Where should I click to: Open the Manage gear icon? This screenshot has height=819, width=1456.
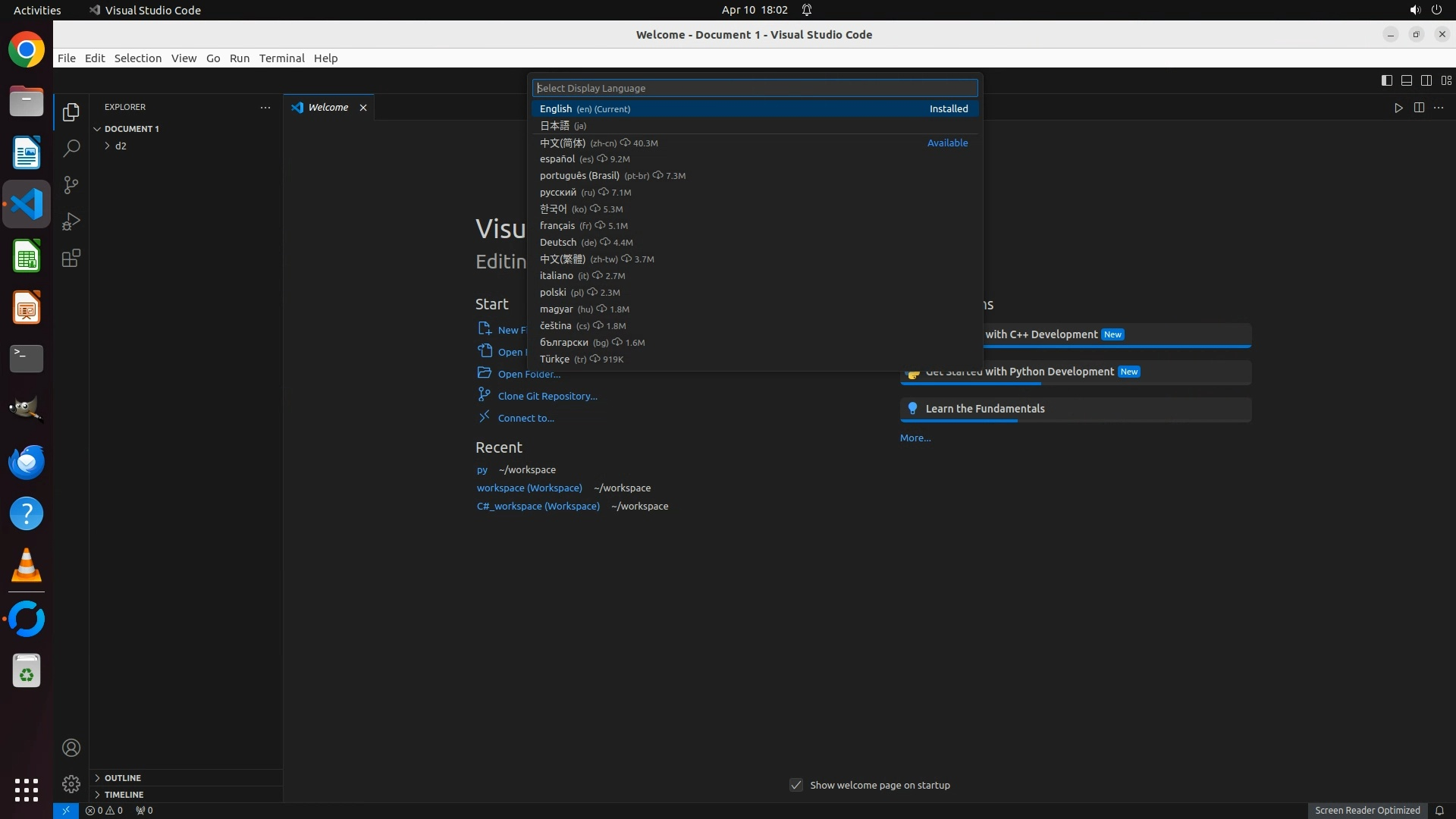71,783
